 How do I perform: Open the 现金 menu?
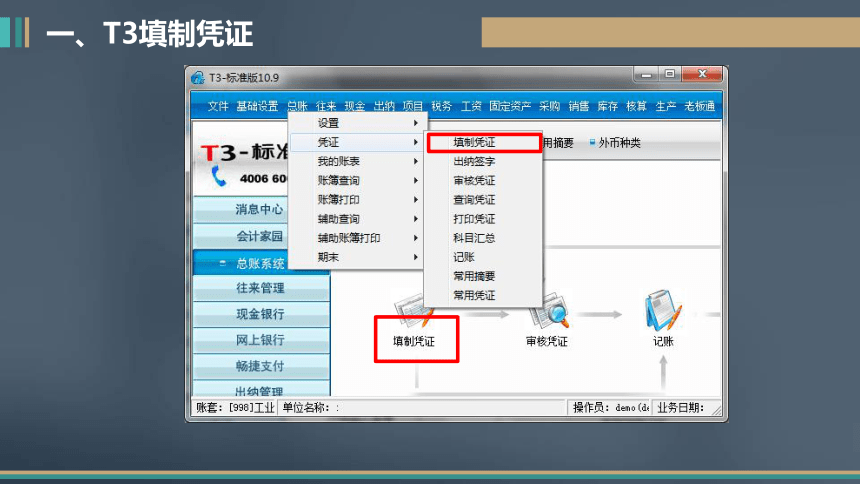[x=355, y=106]
